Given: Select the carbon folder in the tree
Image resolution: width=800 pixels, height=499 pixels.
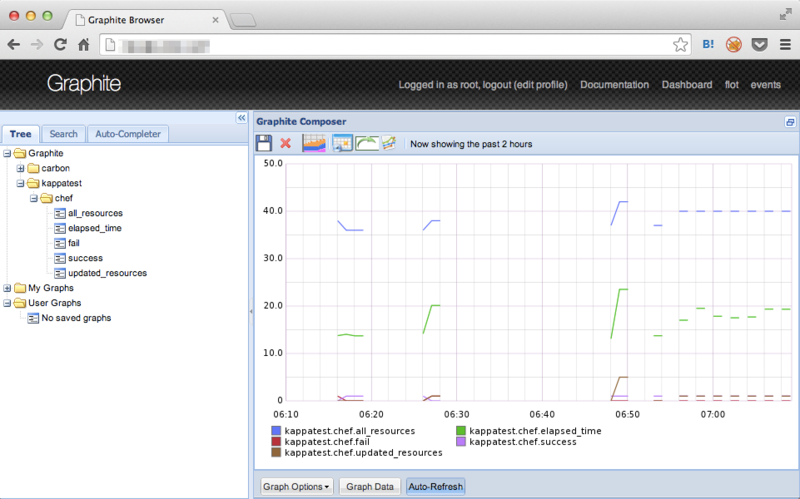Looking at the screenshot, I should 56,168.
